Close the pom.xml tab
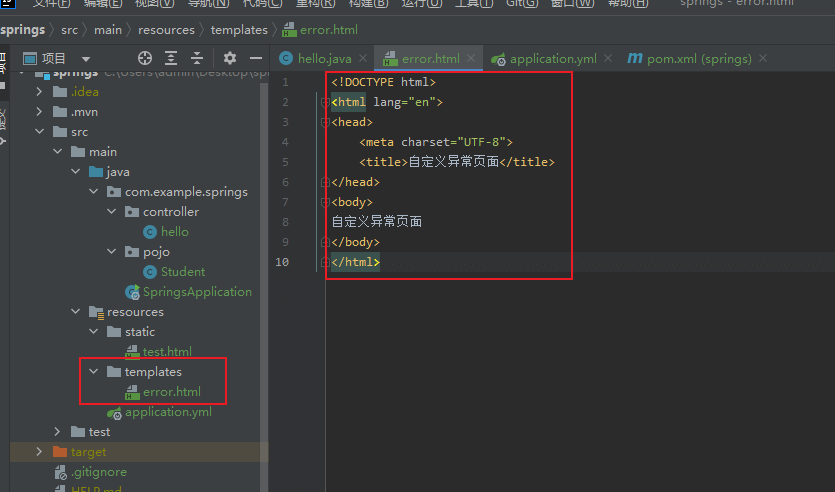Screen dimensions: 835x492 [x=763, y=58]
